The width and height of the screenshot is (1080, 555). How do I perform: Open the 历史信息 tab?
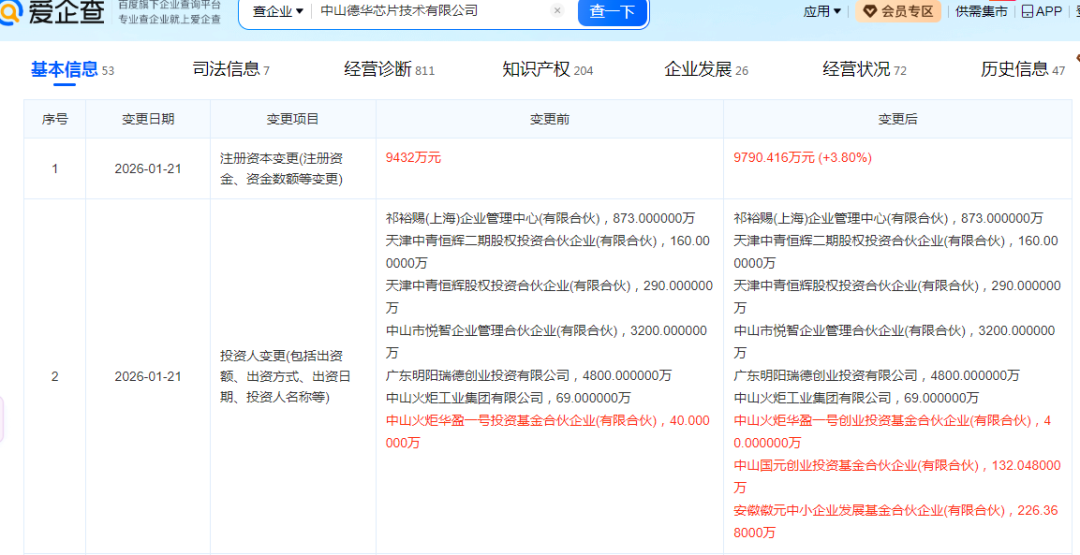pyautogui.click(x=1014, y=69)
